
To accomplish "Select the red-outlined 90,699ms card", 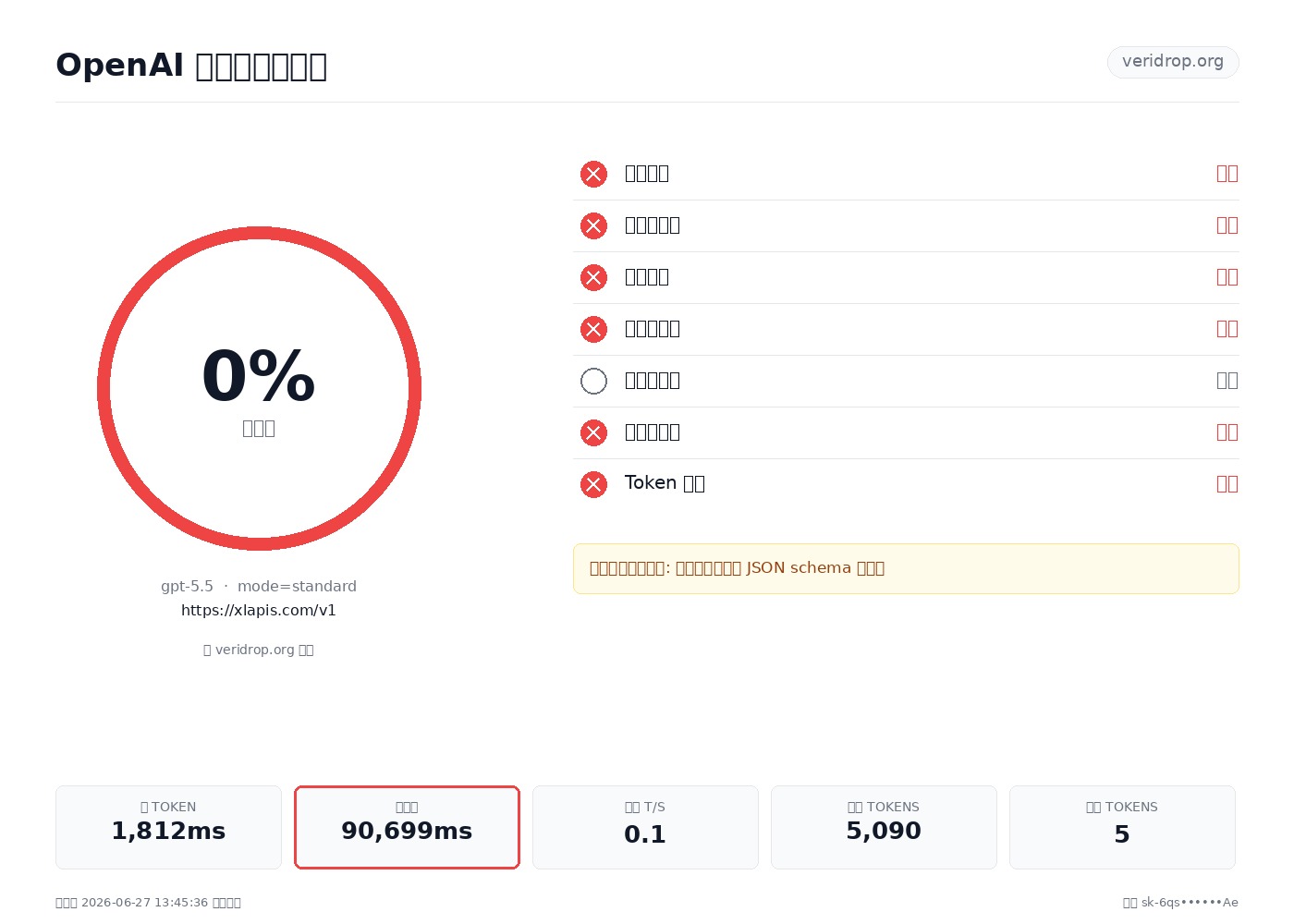I will [407, 827].
